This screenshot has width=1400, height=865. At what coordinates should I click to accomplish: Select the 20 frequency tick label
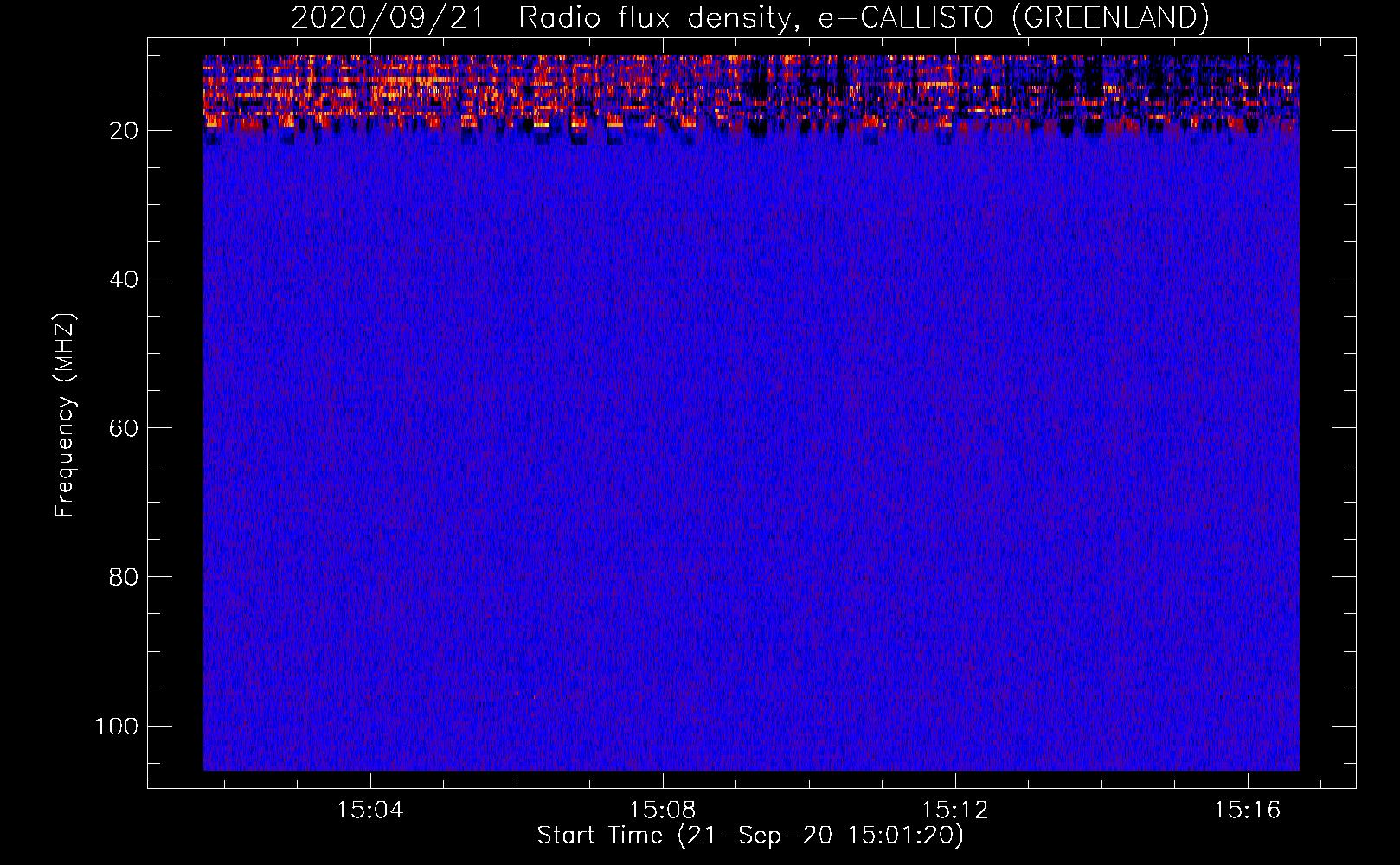124,131
